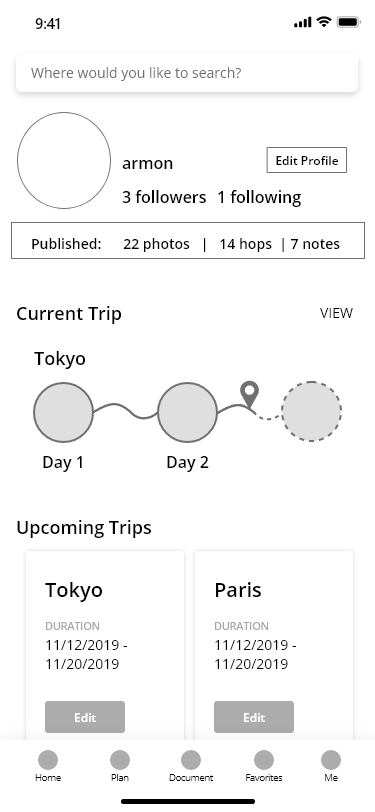This screenshot has width=375, height=812.
Task: Select the Day 1 circle
Action: [x=63, y=412]
